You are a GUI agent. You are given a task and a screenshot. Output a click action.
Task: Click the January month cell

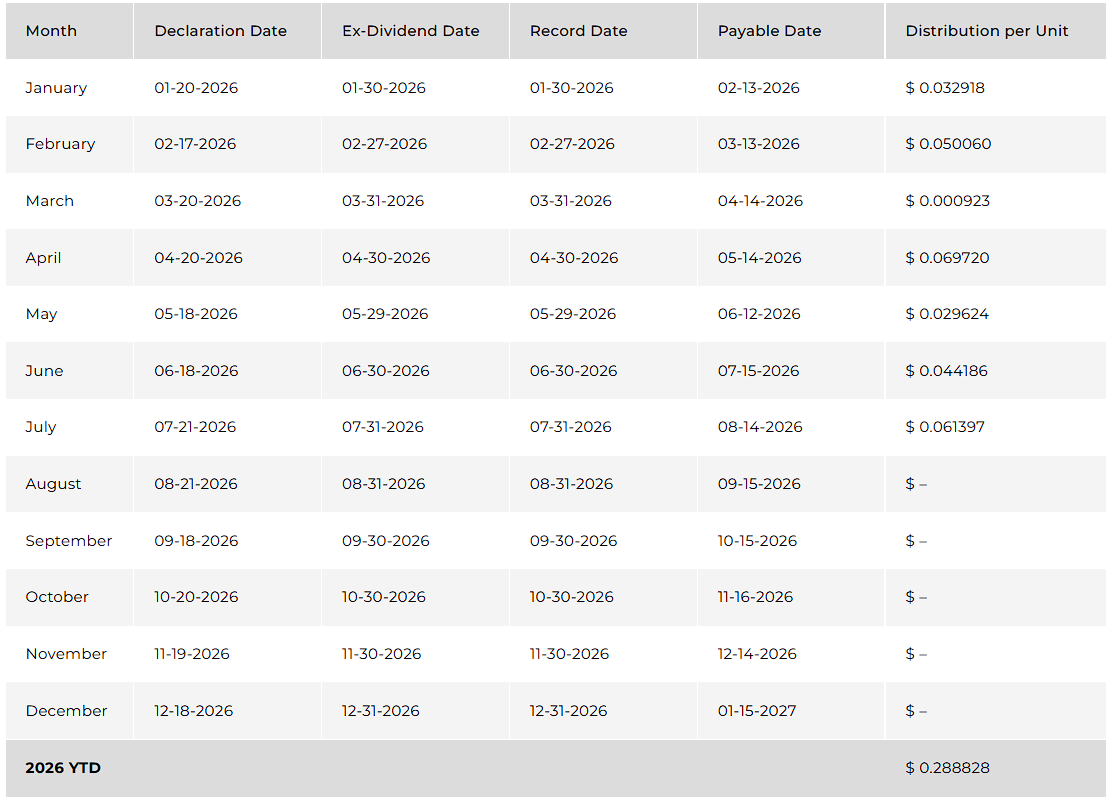(x=56, y=88)
